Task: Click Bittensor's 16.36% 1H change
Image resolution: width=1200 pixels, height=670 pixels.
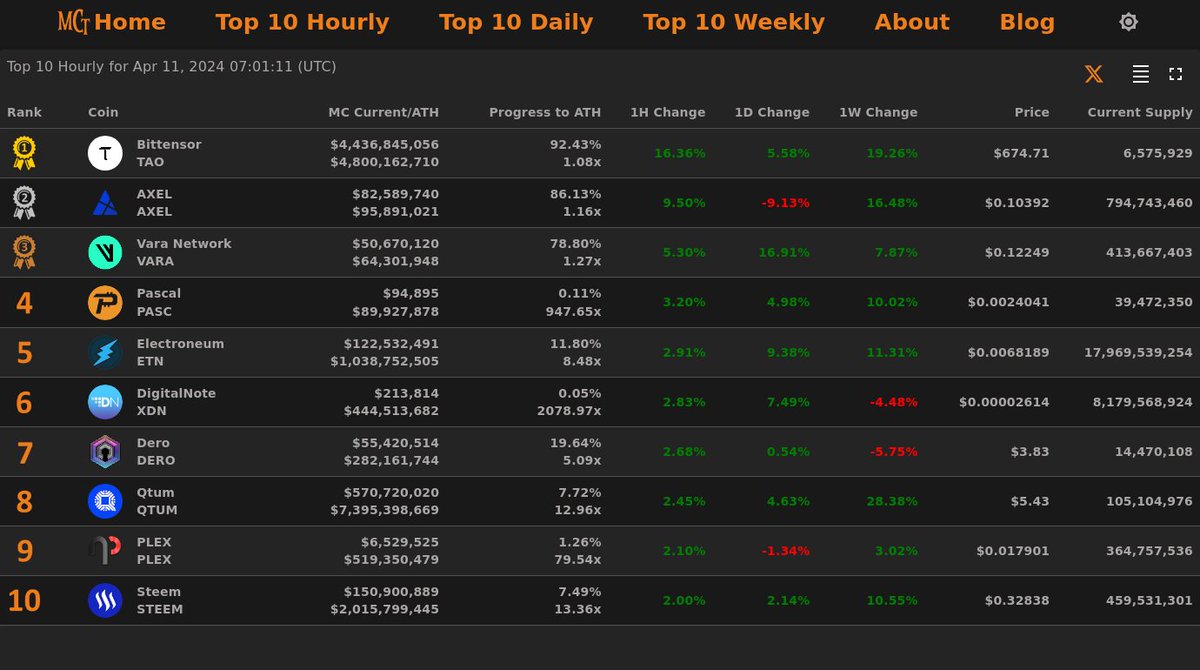Action: pyautogui.click(x=680, y=153)
